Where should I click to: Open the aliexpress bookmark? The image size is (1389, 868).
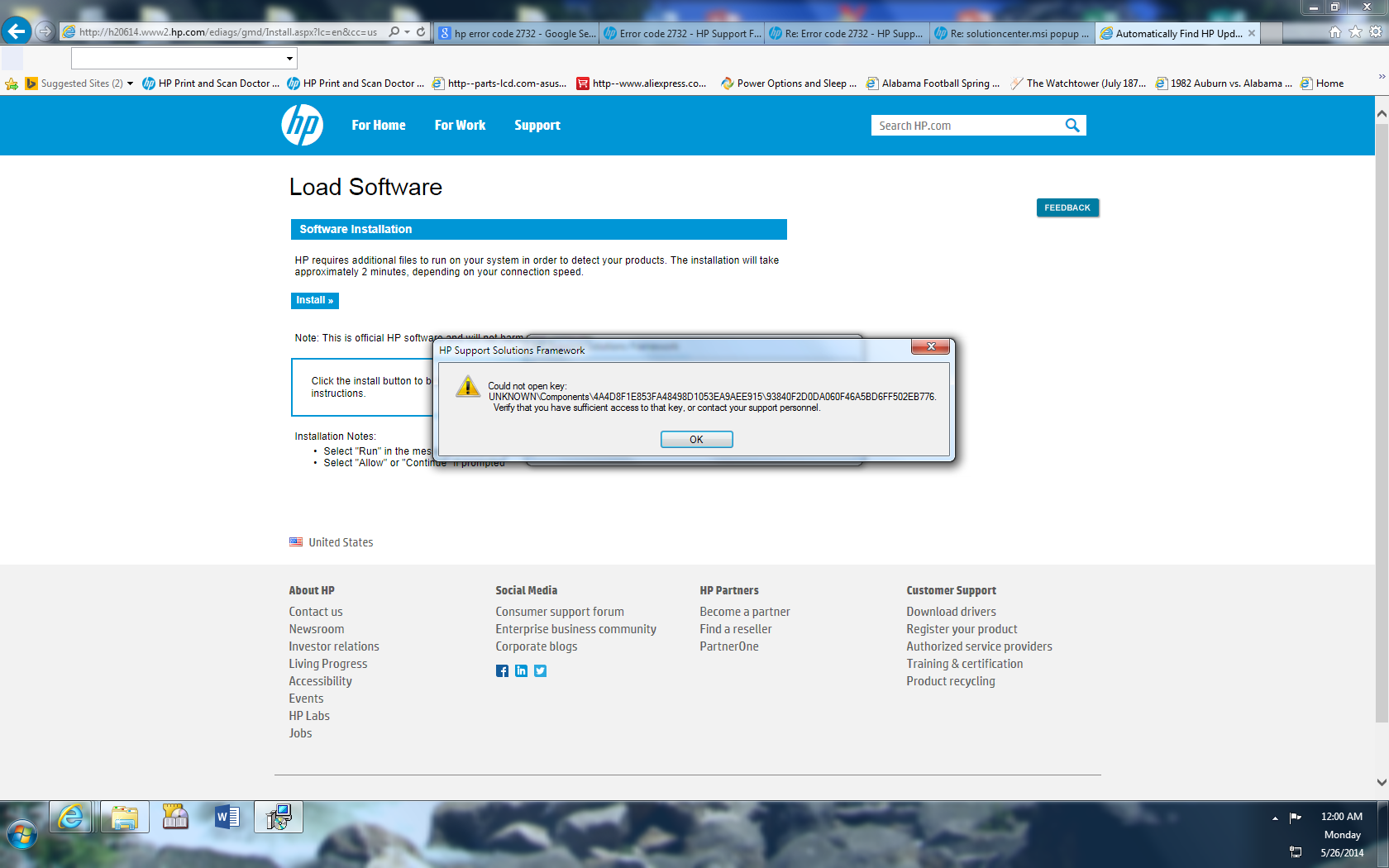coord(642,83)
